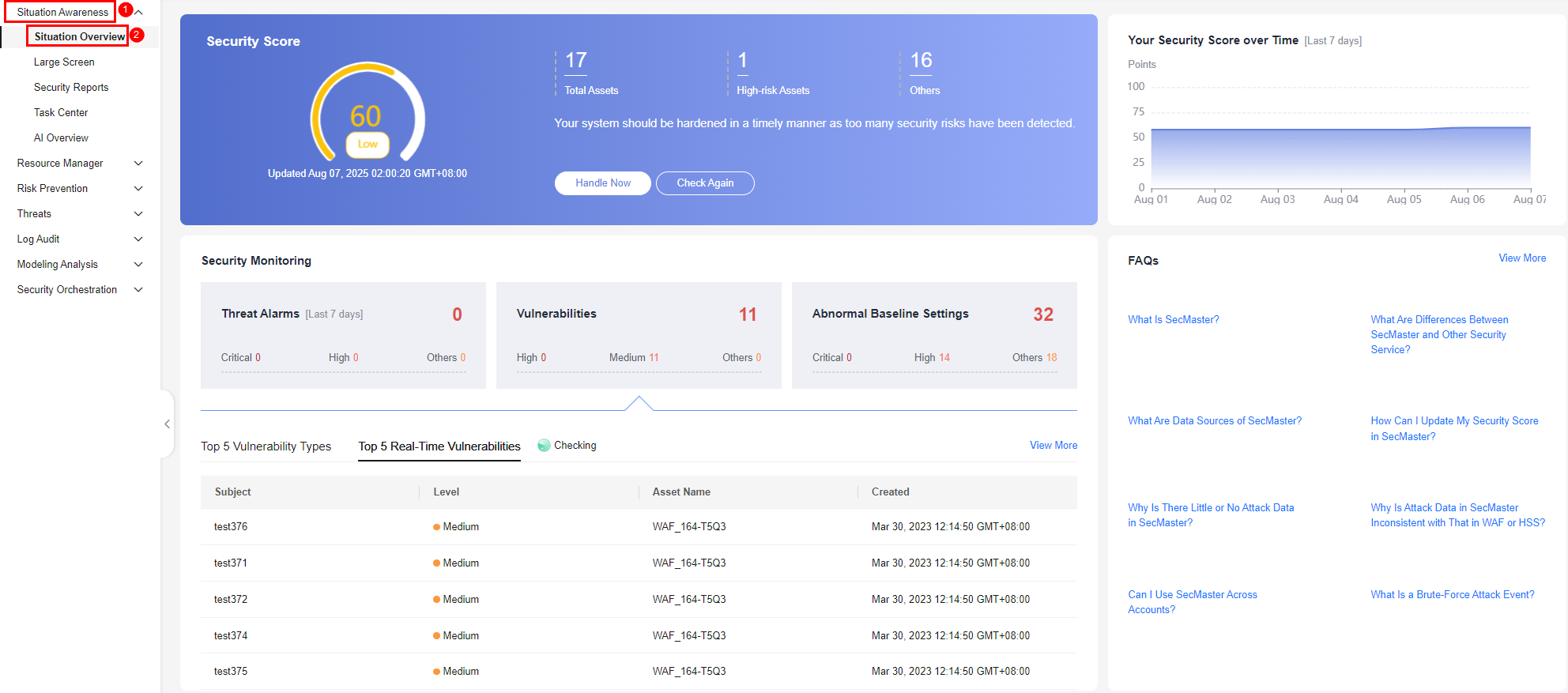The image size is (1568, 693).
Task: Click the Low score badge
Action: point(367,144)
